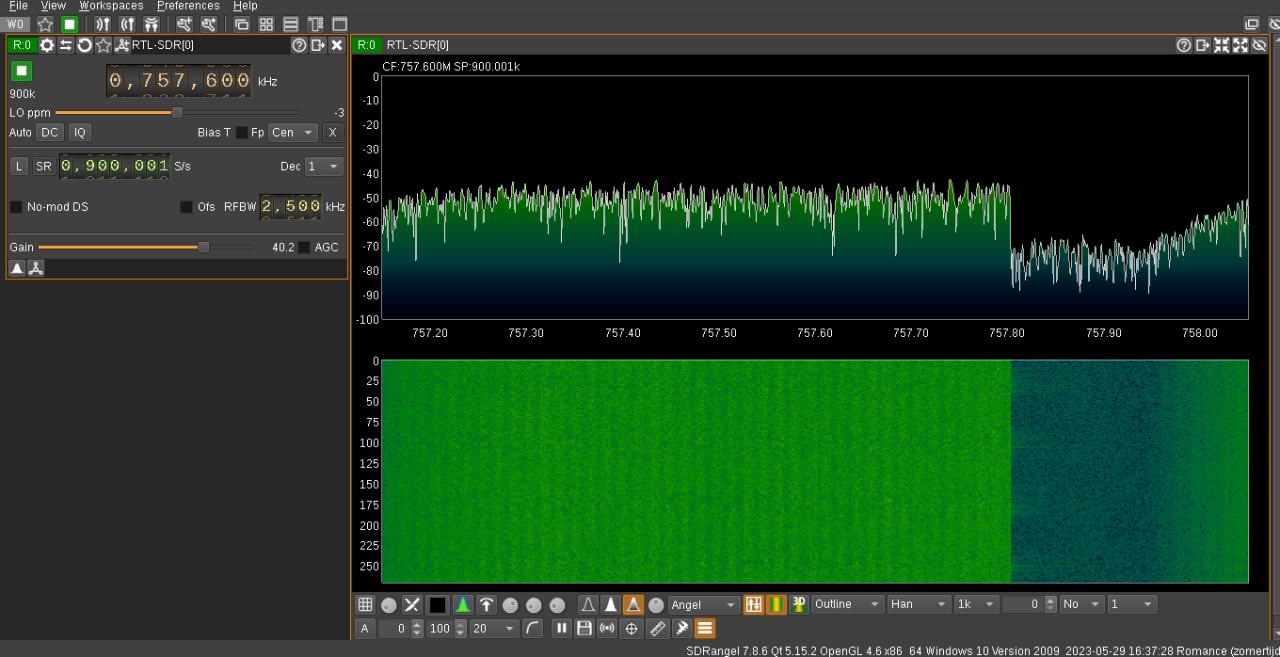Pause the spectrum display
The image size is (1280, 657).
pyautogui.click(x=562, y=628)
